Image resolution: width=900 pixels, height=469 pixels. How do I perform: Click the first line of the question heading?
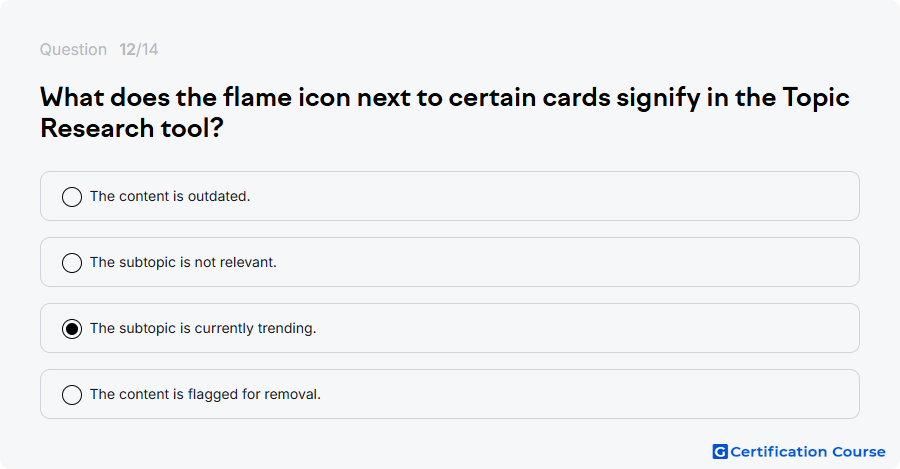[x=445, y=98]
